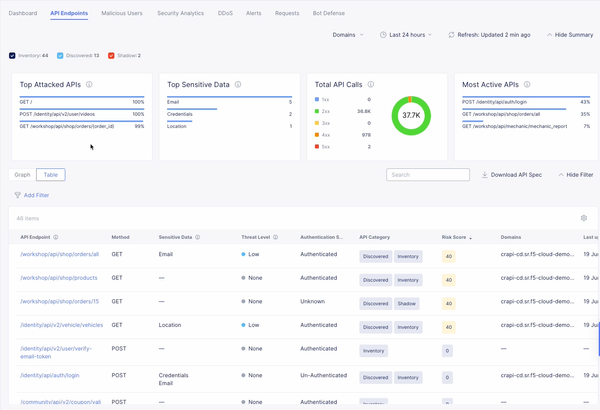The height and width of the screenshot is (410, 600).
Task: Open the Domains dropdown
Action: [x=346, y=35]
